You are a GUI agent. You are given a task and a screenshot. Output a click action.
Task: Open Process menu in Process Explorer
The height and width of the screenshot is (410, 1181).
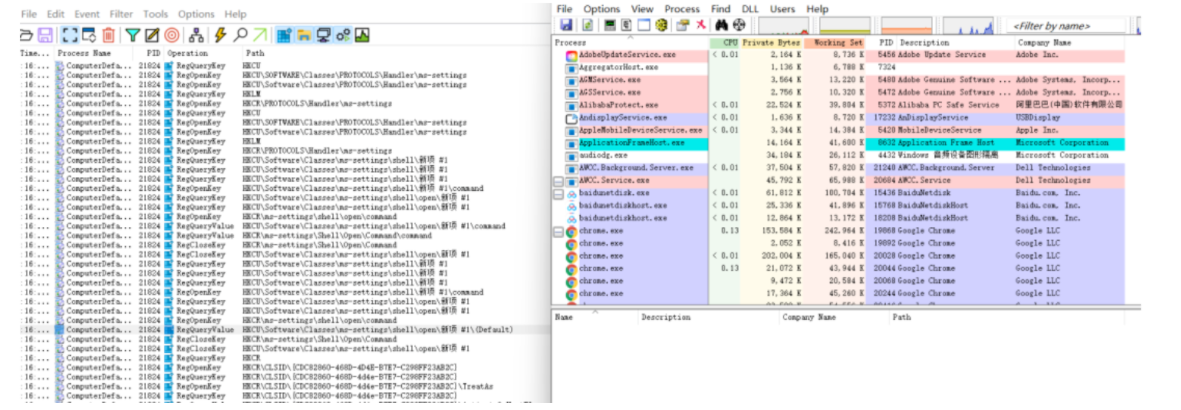tap(682, 9)
